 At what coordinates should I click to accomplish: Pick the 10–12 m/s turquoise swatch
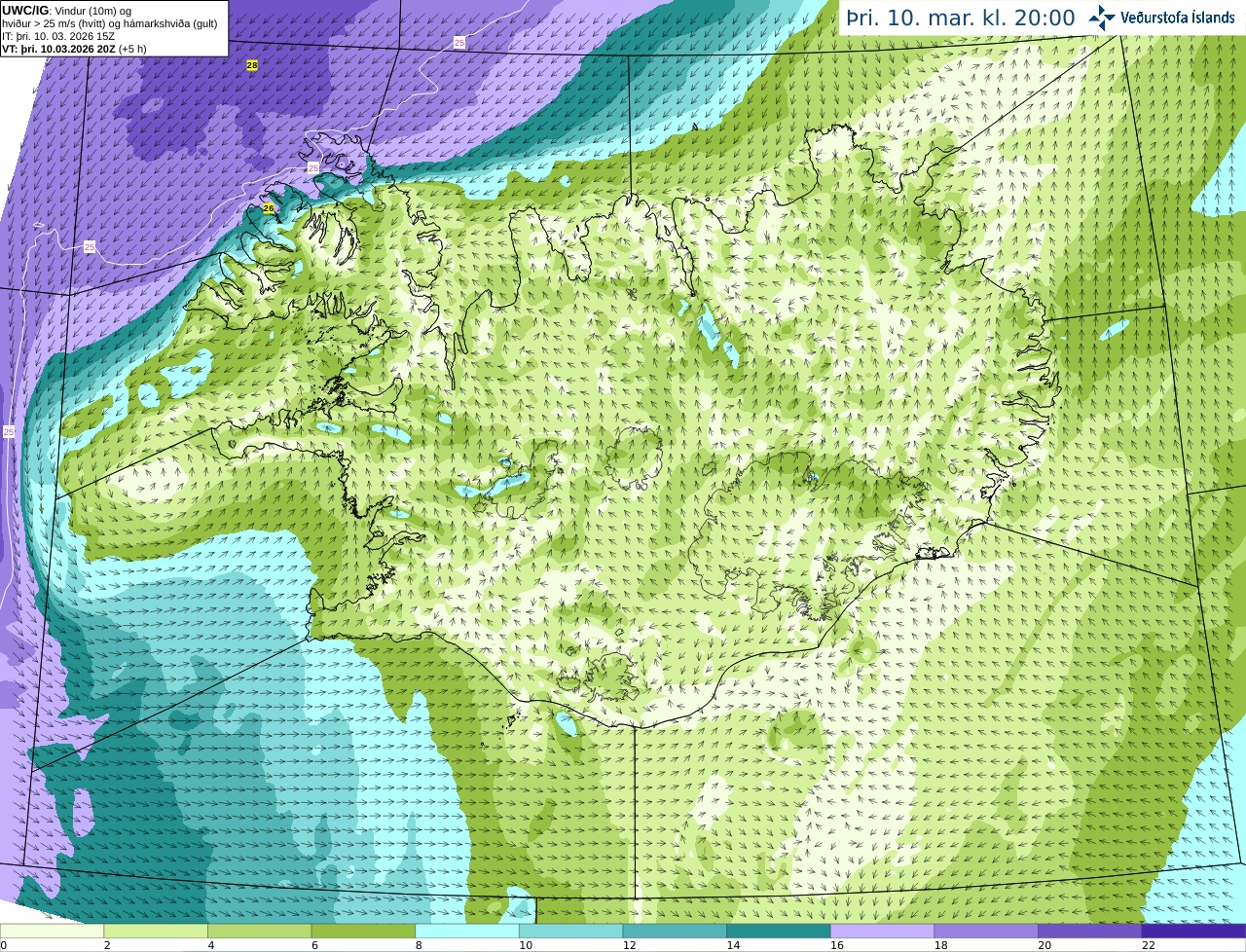[x=570, y=931]
